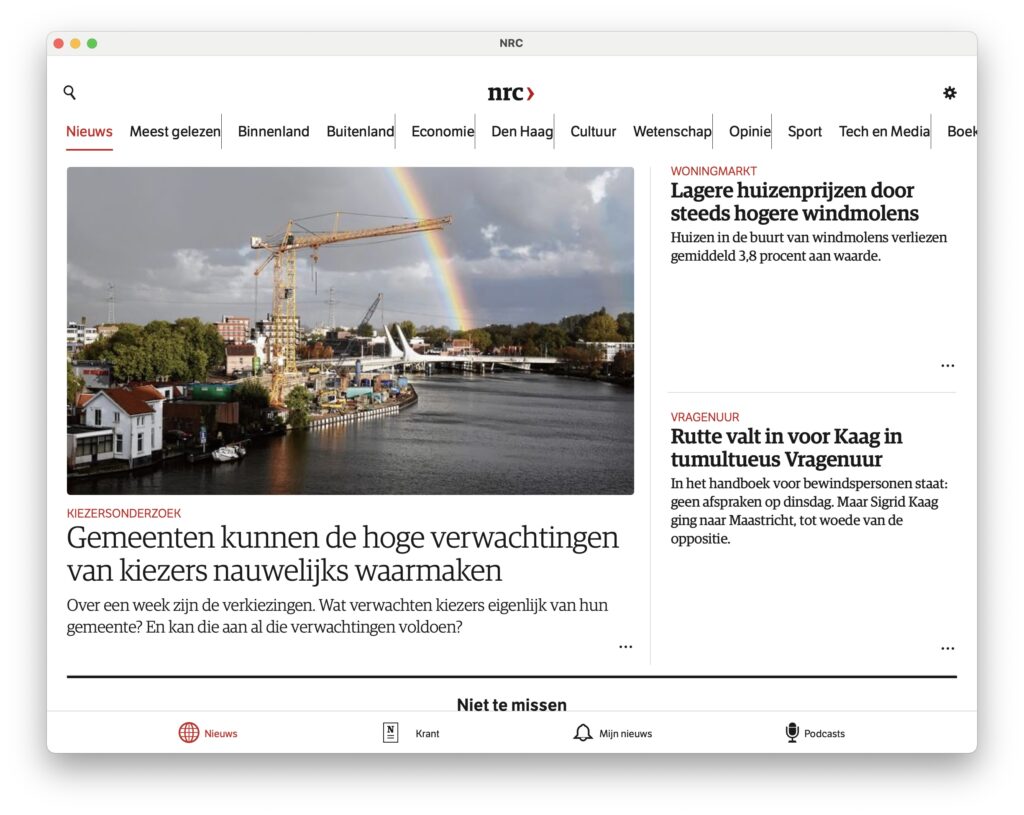1024x815 pixels.
Task: Select the Opinie tab
Action: [750, 131]
